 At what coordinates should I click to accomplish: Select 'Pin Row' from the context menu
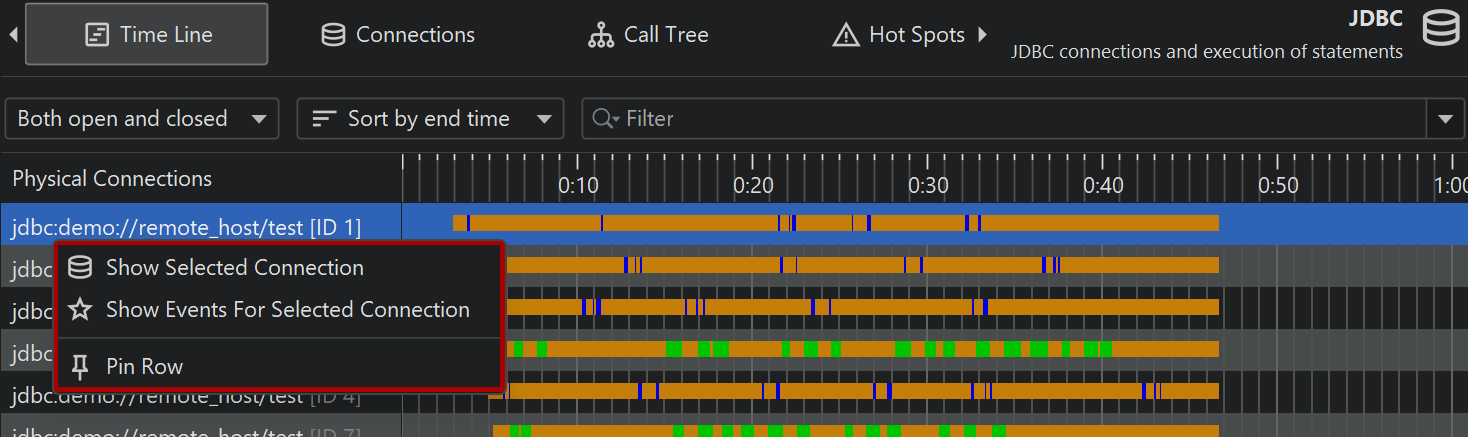click(x=144, y=367)
